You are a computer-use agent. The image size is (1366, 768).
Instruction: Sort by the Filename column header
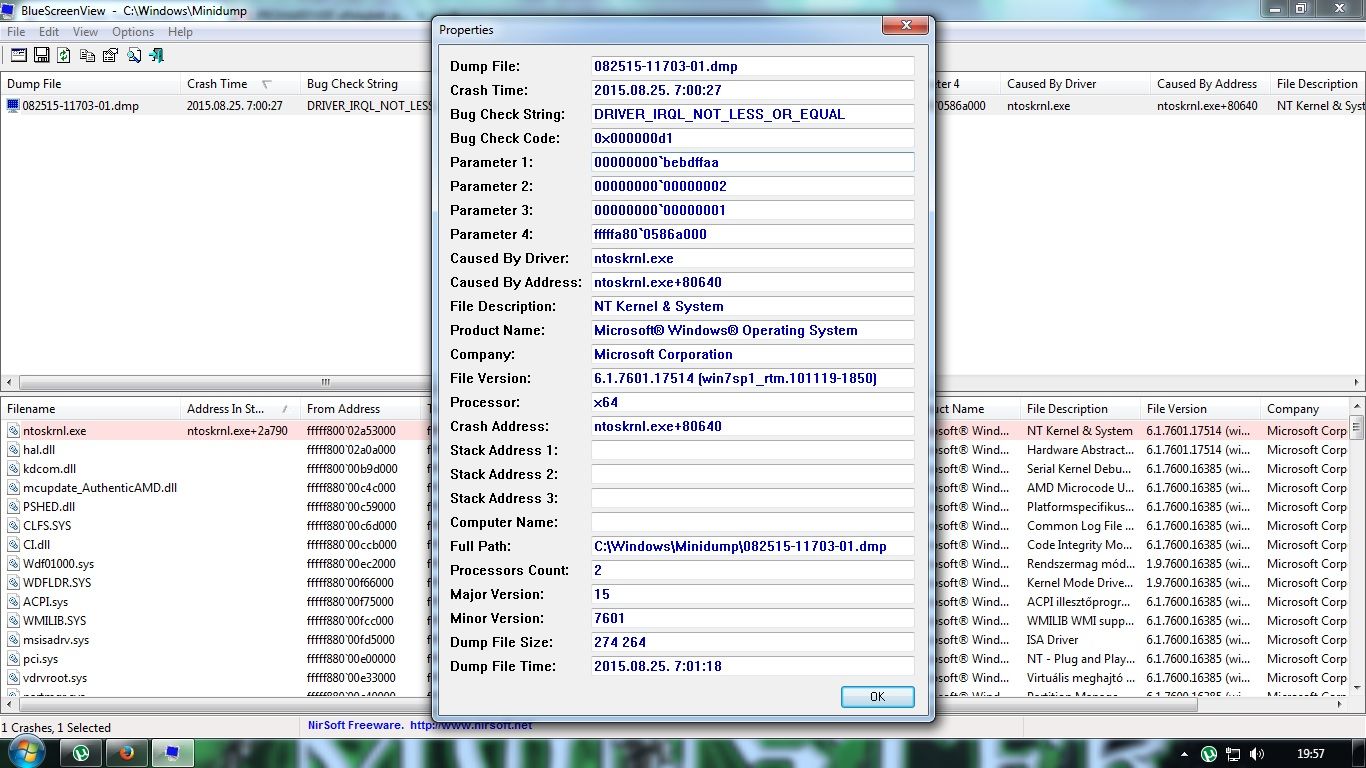(x=90, y=409)
